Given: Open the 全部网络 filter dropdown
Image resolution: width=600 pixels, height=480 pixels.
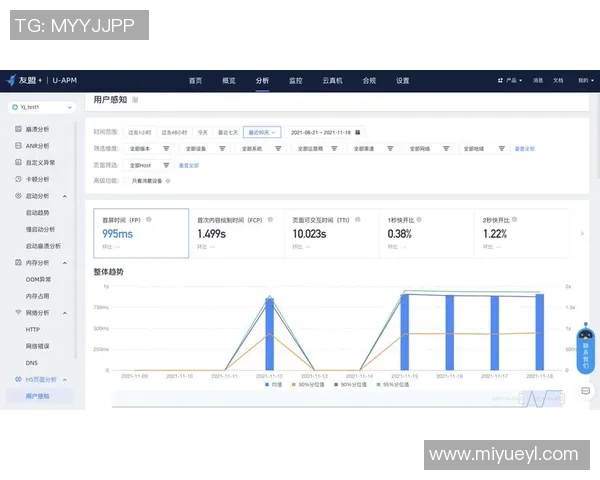Looking at the screenshot, I should click(x=429, y=149).
